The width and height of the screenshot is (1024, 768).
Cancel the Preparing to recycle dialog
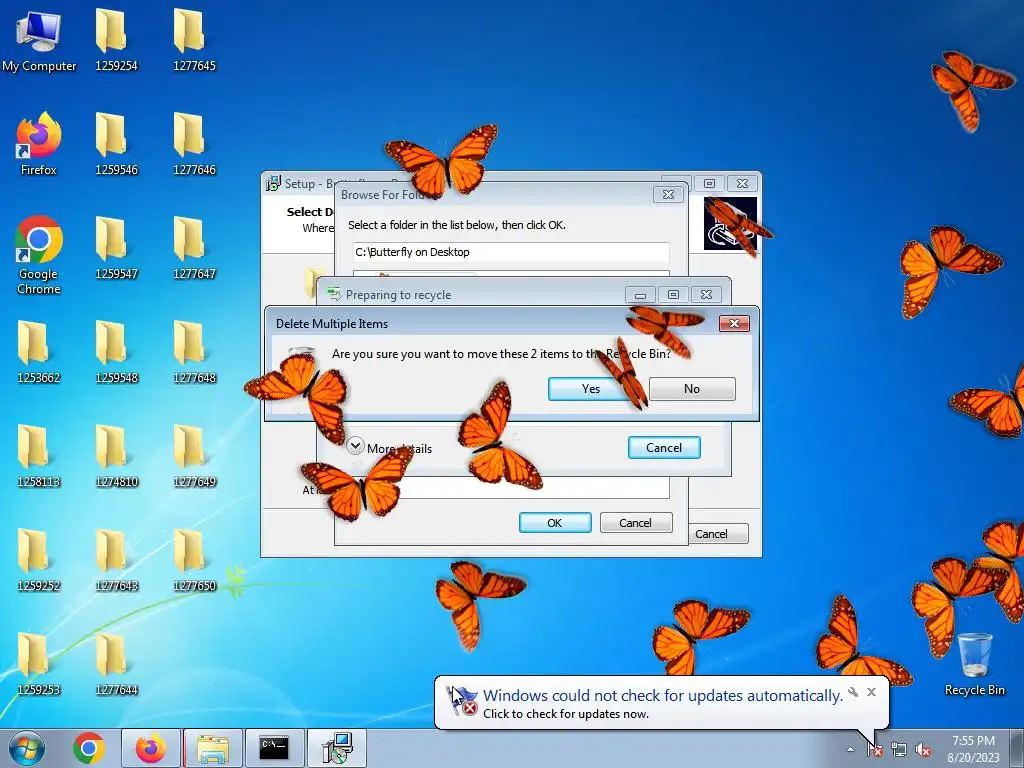click(664, 447)
